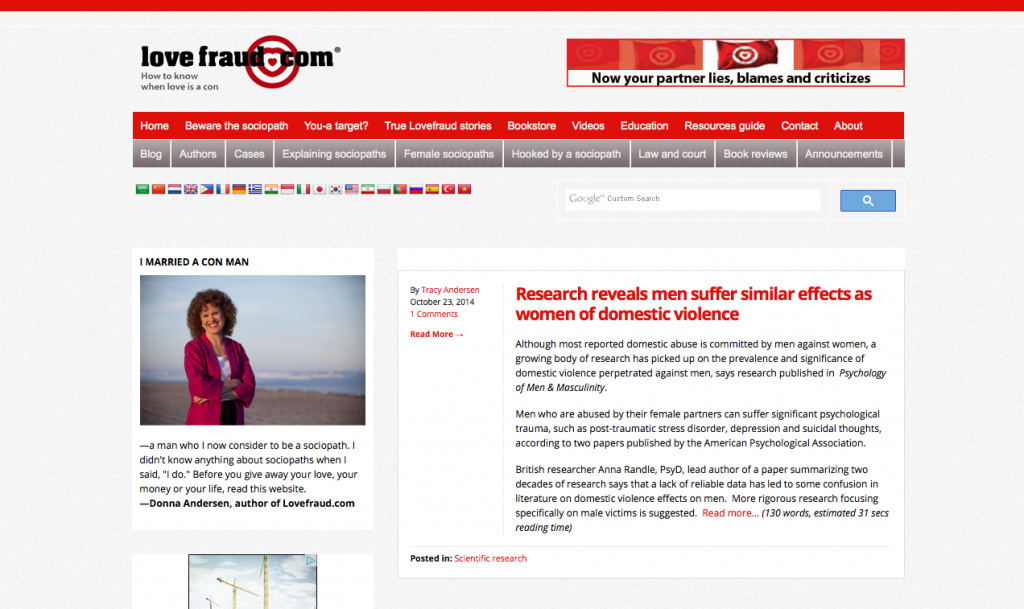Click the Saudi Arabia flag icon
The image size is (1024, 609).
click(142, 189)
